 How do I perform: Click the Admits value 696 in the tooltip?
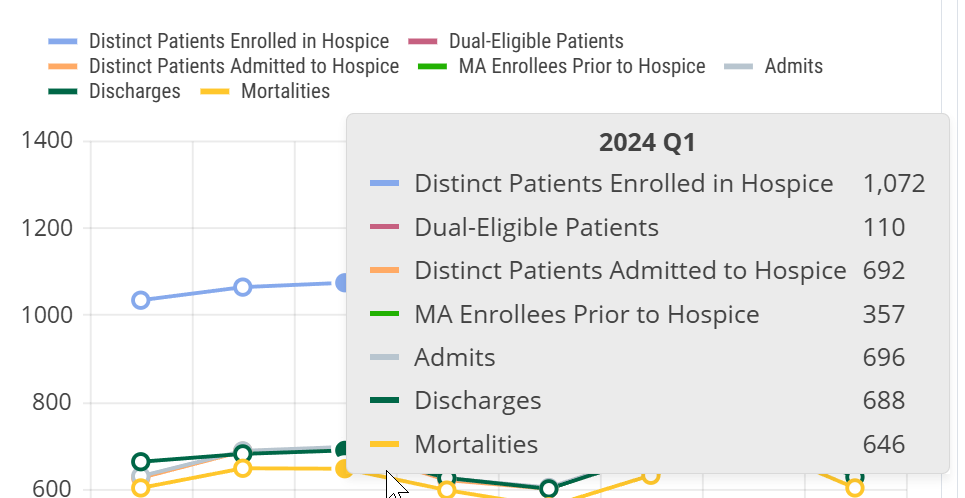884,357
